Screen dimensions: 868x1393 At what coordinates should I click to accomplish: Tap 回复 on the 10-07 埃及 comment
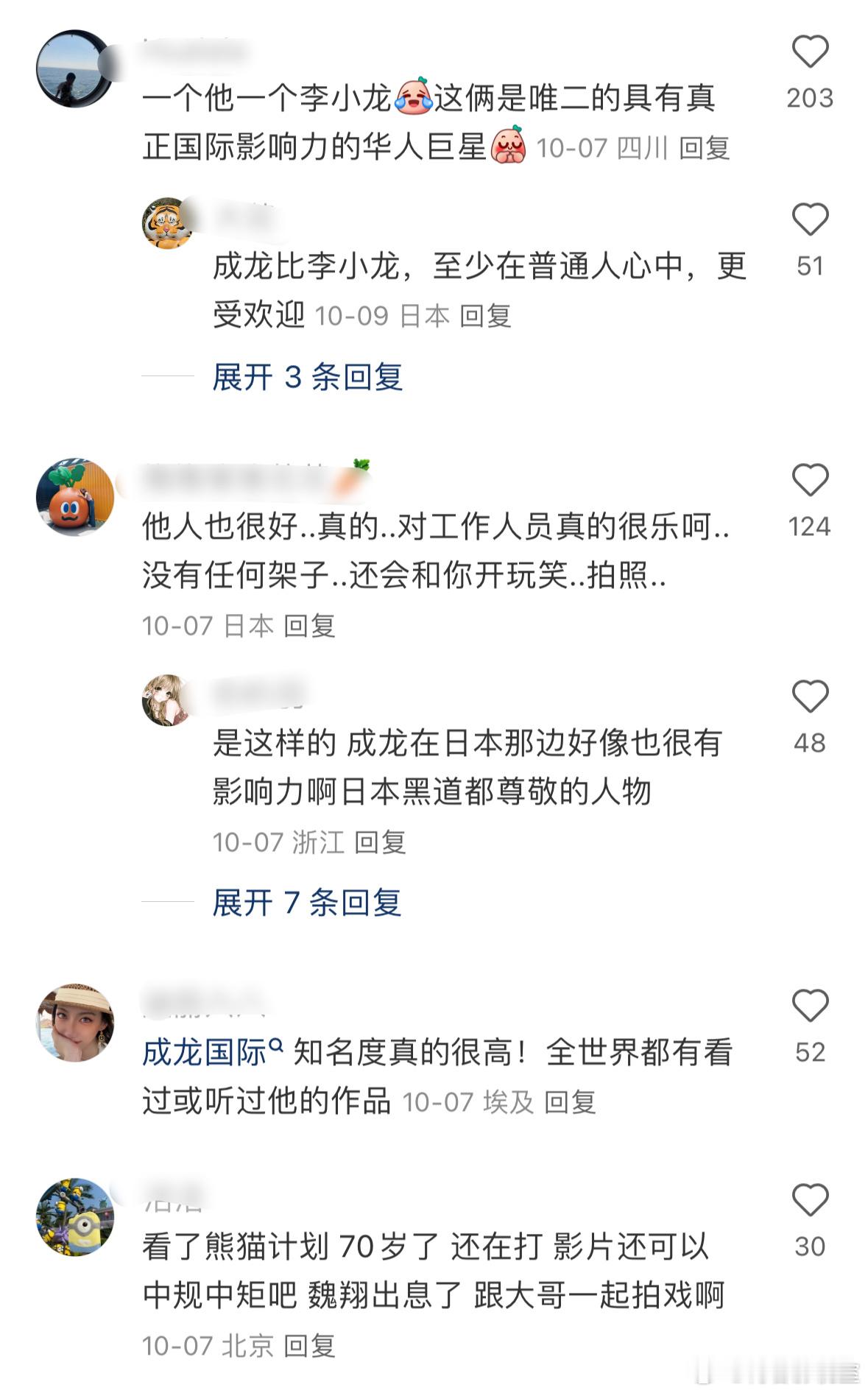coord(570,1102)
